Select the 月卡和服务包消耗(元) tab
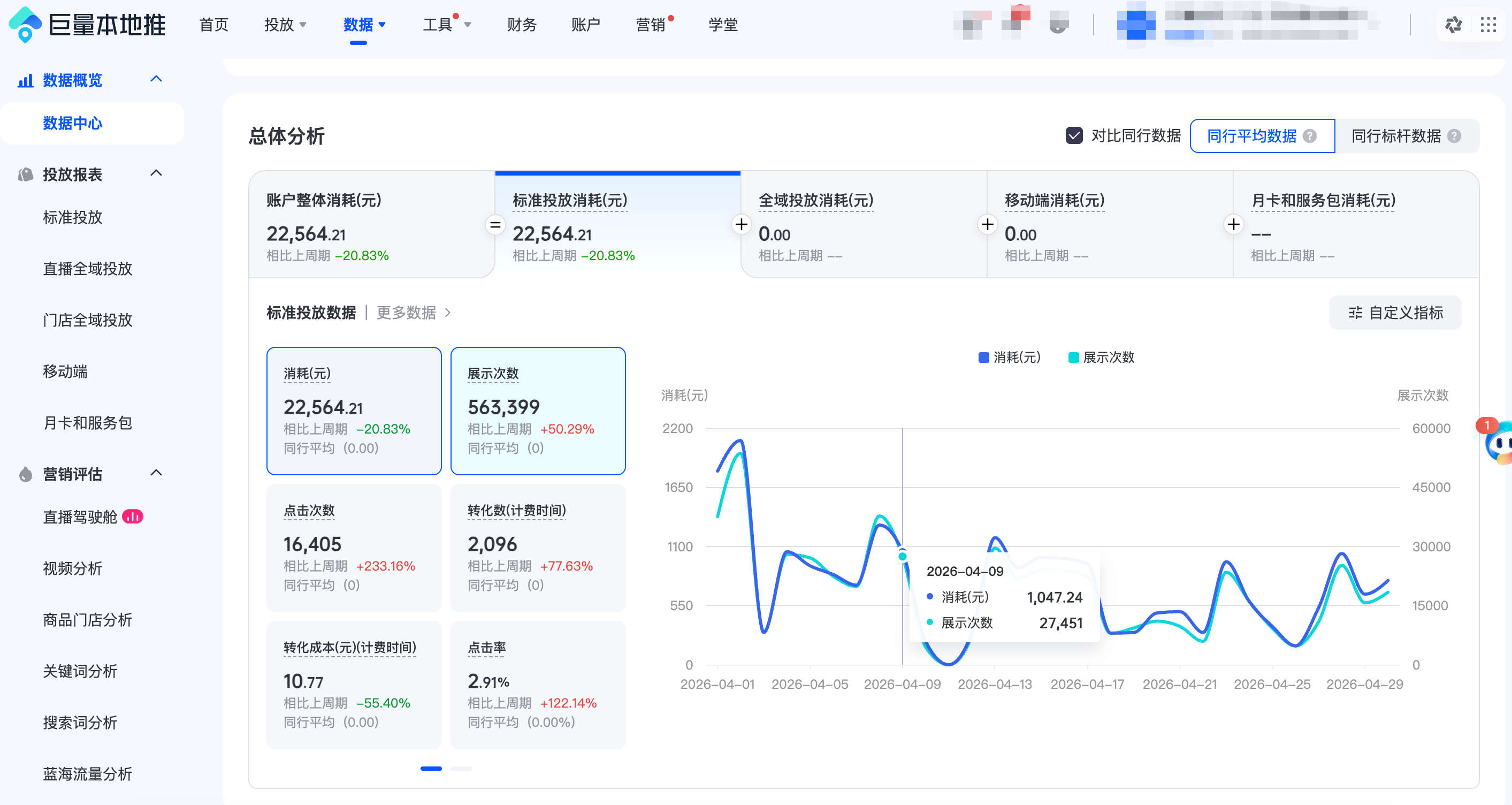The image size is (1512, 805). (1356, 225)
